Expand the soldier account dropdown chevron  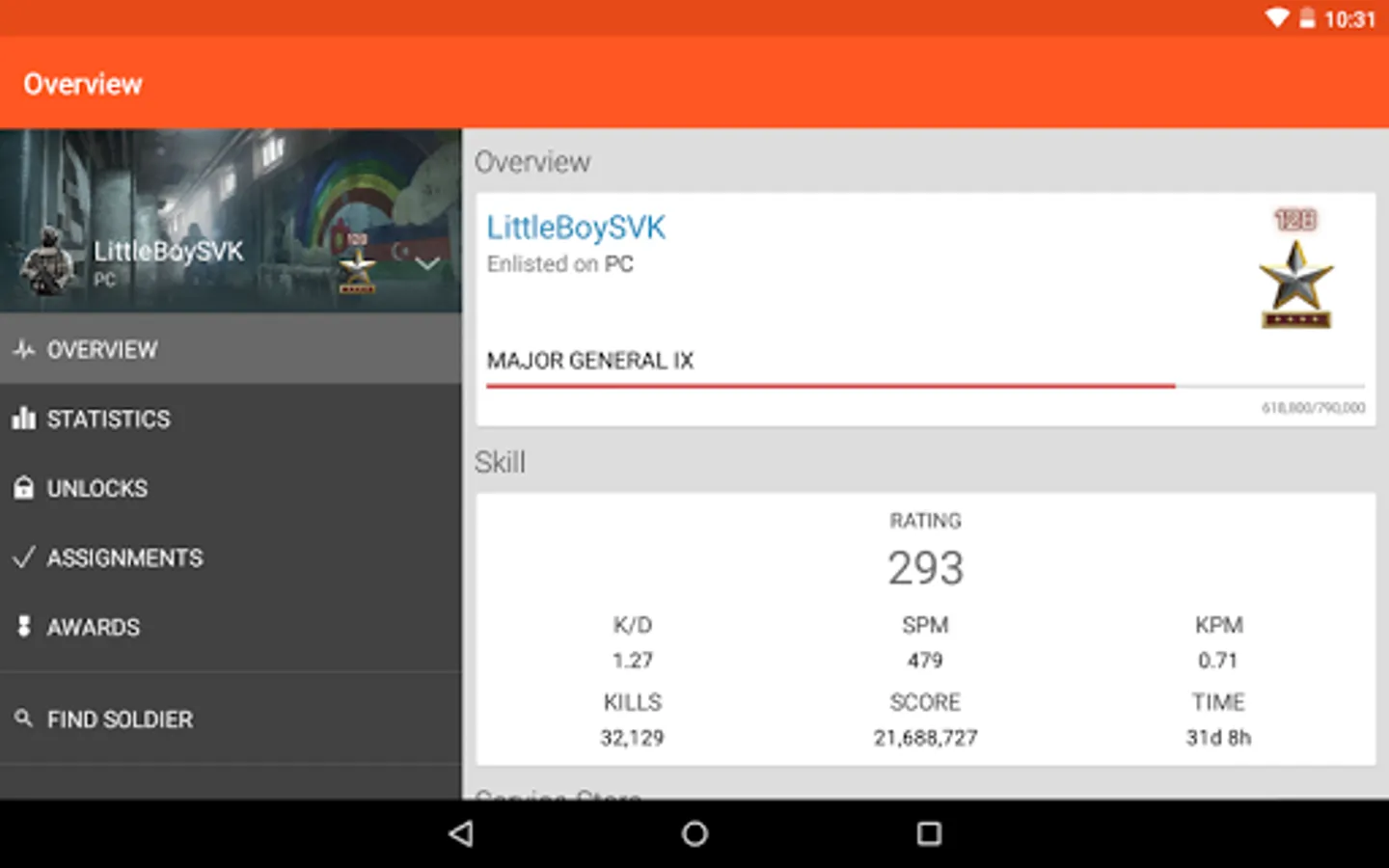tap(427, 263)
